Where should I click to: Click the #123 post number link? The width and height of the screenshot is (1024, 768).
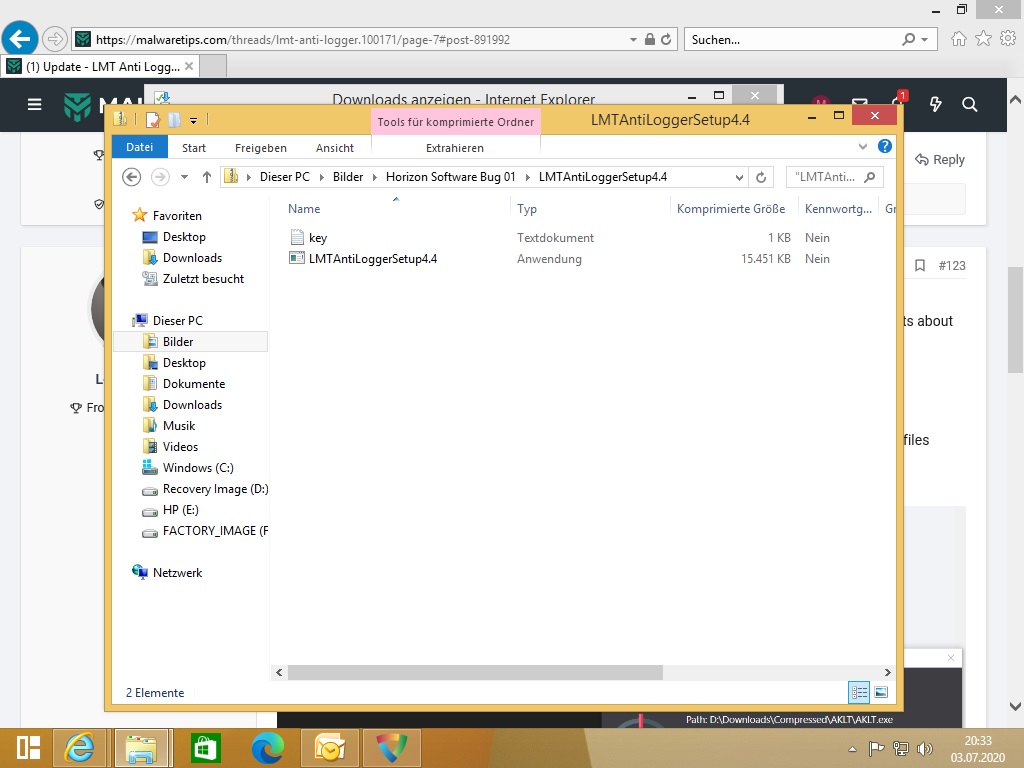[x=952, y=266]
